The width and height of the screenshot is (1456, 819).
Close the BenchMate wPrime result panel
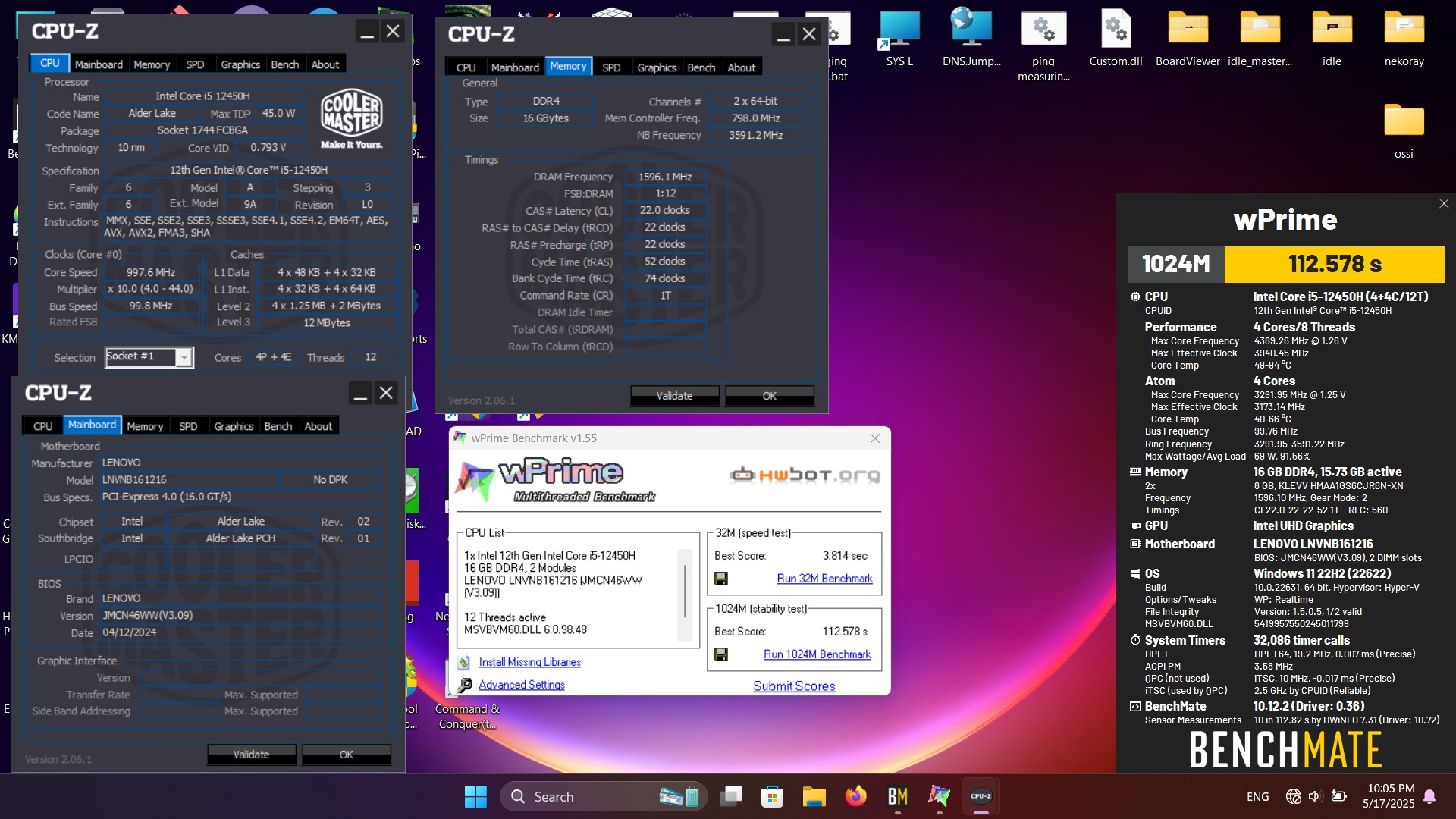tap(1444, 203)
